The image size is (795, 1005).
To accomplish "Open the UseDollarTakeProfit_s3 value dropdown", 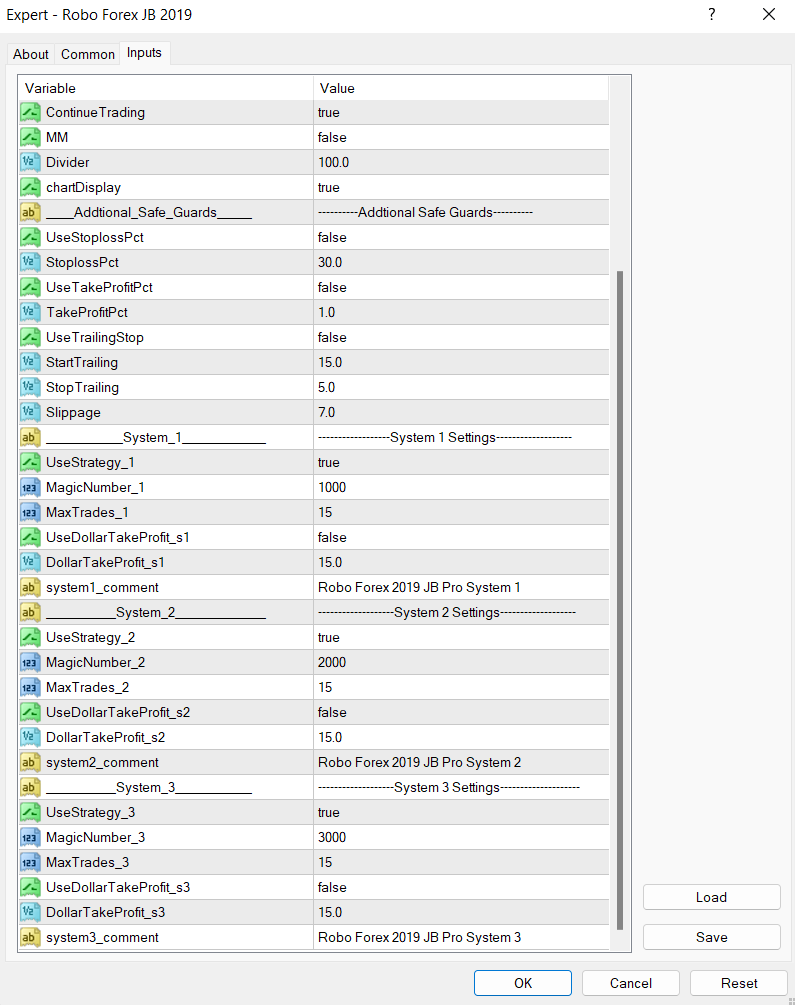I will [460, 888].
